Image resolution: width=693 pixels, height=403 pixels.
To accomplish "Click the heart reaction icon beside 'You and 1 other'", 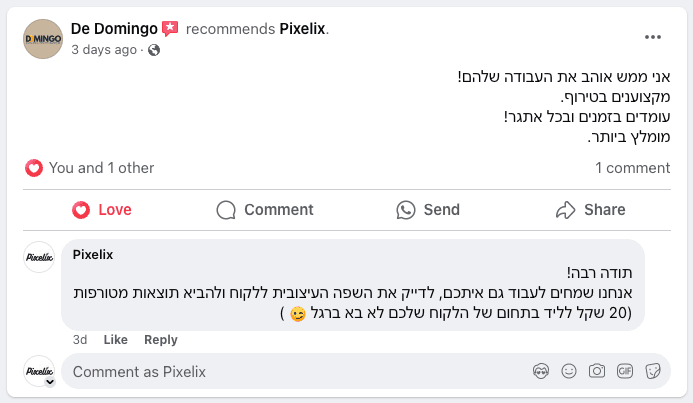I will 34,168.
